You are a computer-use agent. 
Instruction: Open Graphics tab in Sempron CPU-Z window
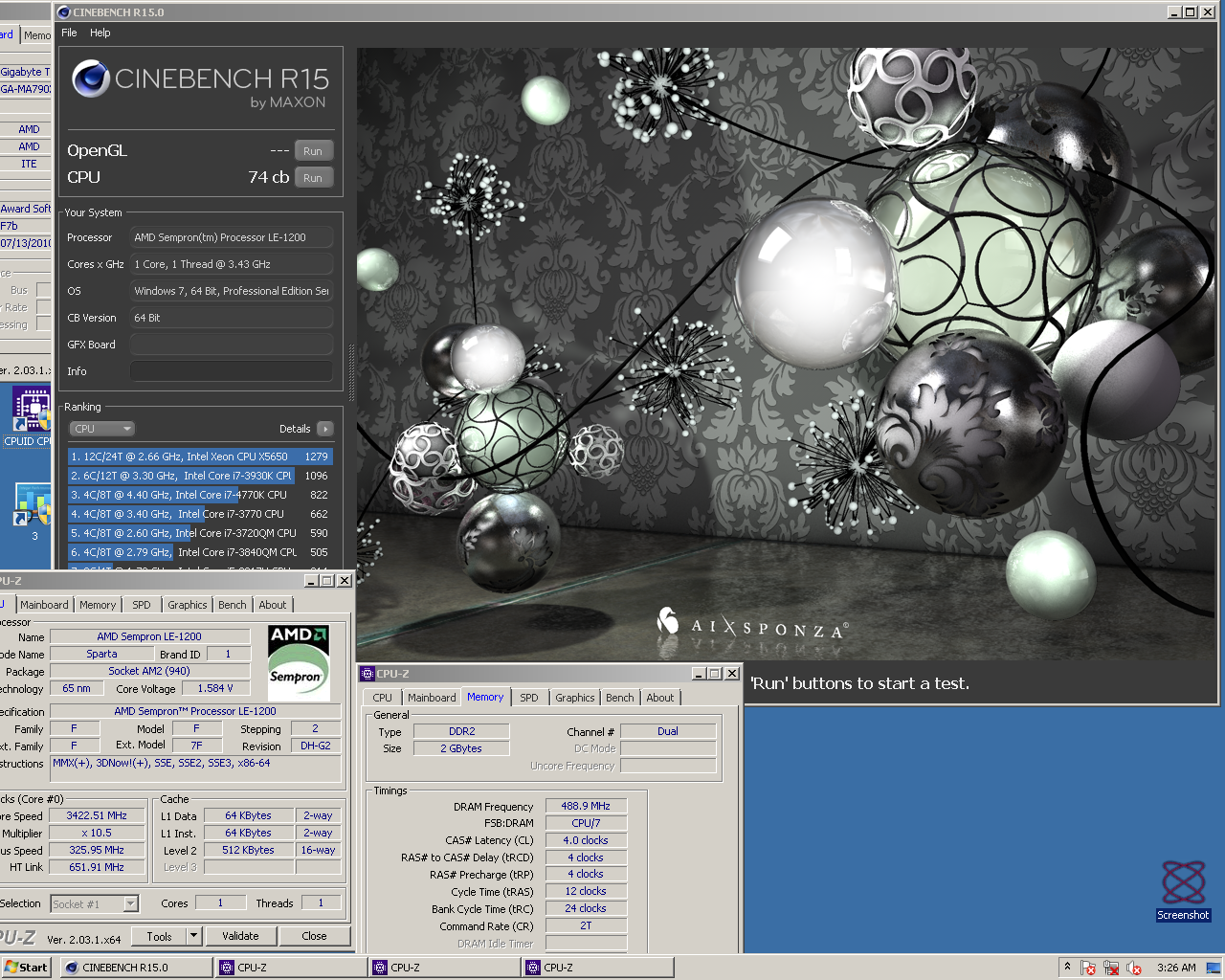(187, 605)
